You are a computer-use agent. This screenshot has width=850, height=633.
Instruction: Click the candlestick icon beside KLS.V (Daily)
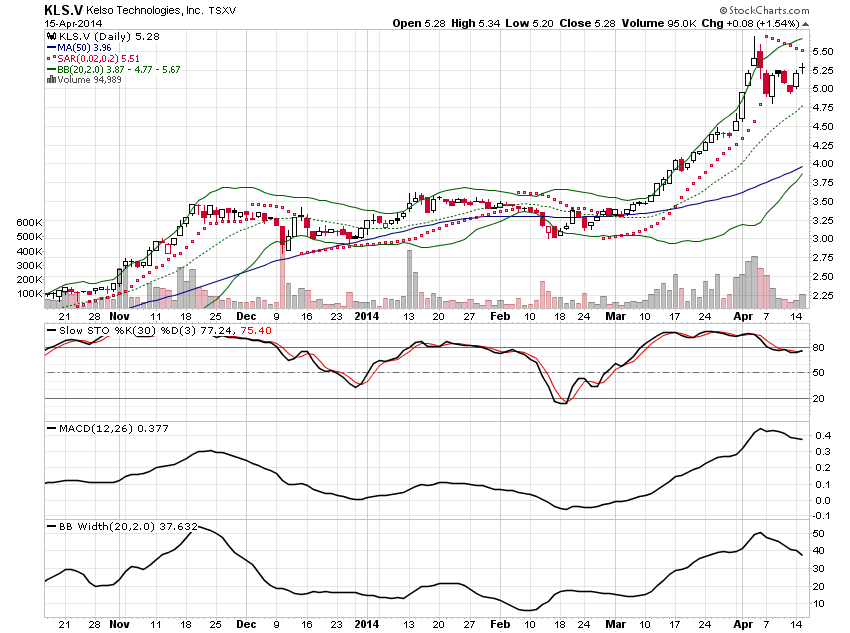[x=51, y=36]
